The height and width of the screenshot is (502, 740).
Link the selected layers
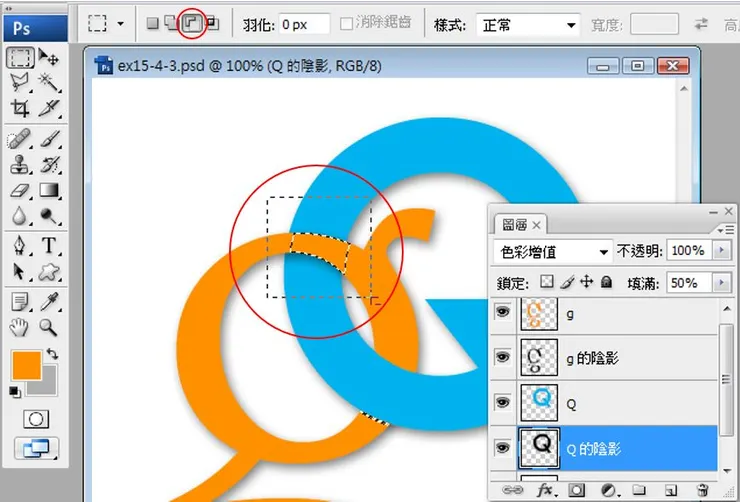click(x=513, y=490)
